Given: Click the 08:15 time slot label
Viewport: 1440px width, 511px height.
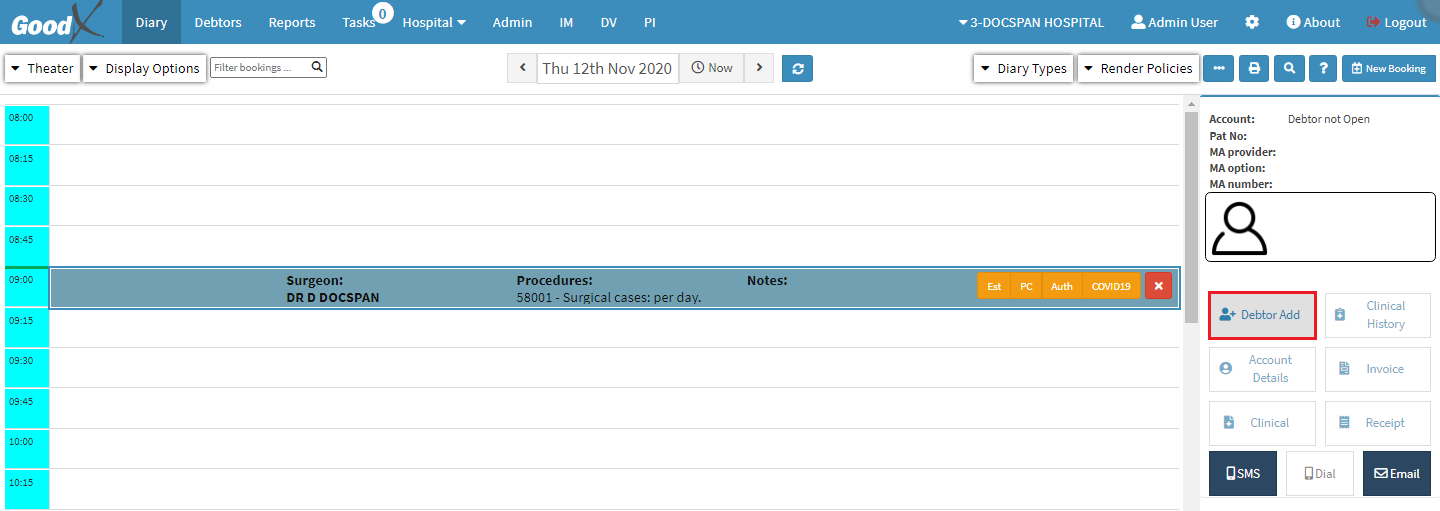Looking at the screenshot, I should tap(27, 165).
